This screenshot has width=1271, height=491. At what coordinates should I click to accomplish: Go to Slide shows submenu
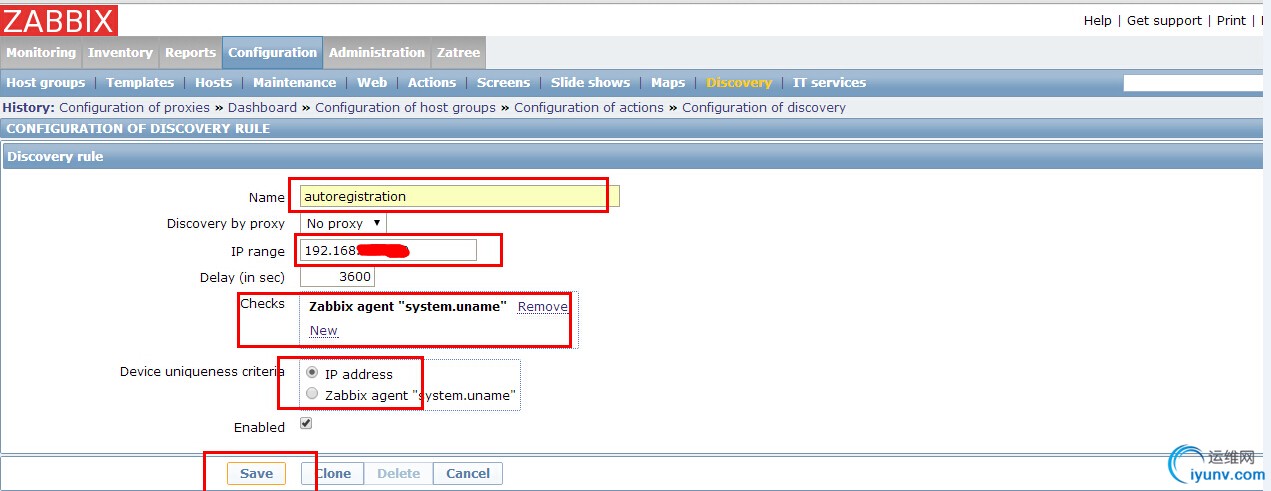590,83
